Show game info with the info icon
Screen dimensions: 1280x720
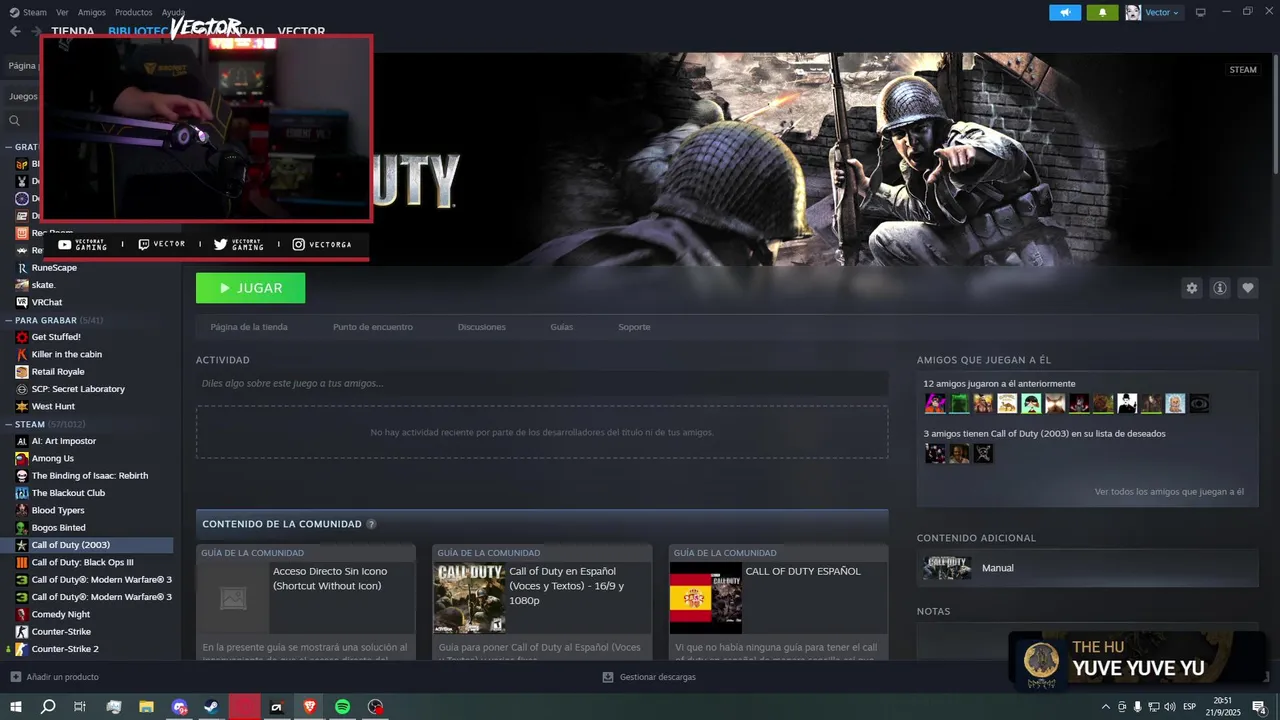[x=1220, y=288]
